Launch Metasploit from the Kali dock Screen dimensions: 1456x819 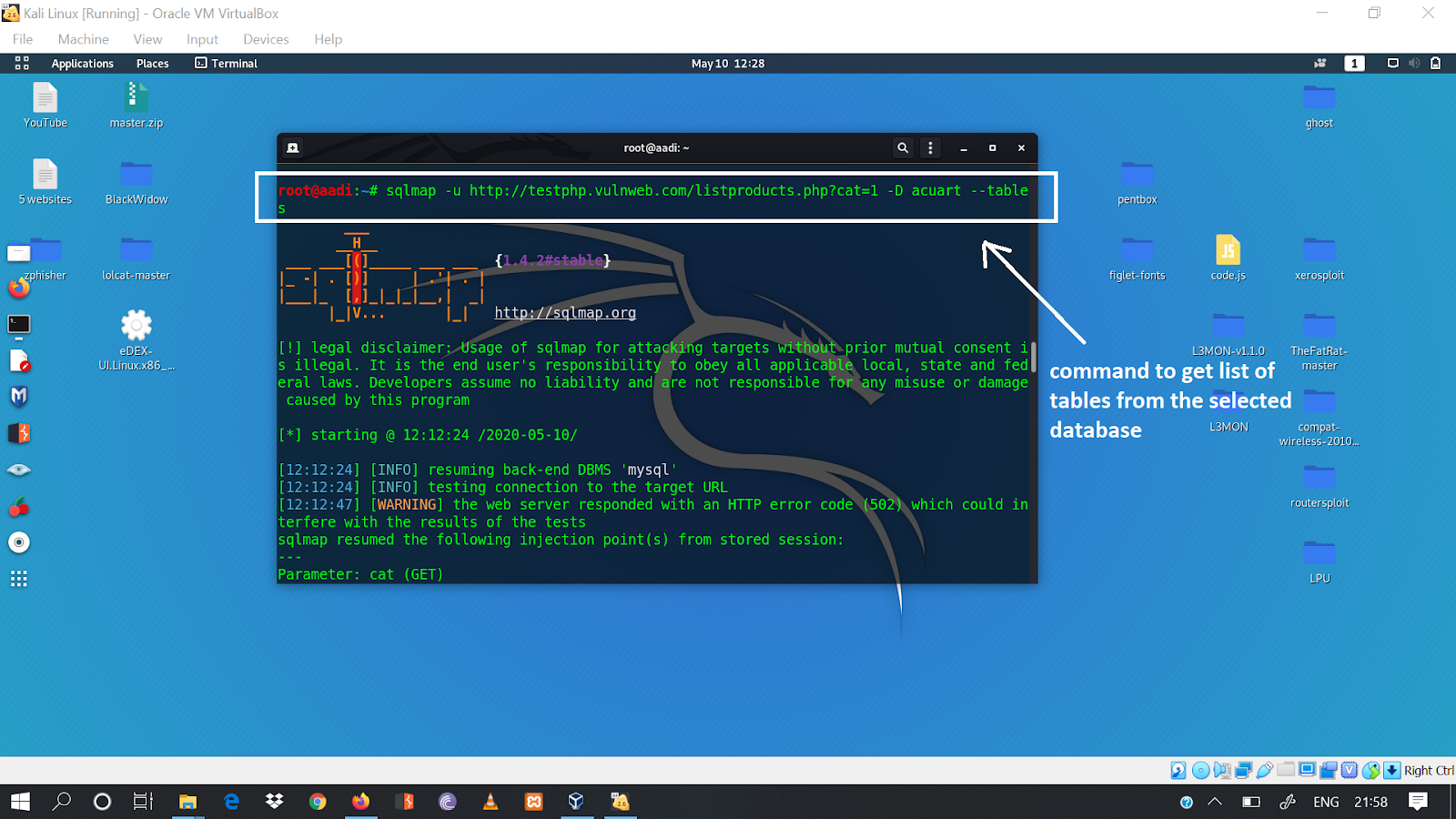click(19, 397)
